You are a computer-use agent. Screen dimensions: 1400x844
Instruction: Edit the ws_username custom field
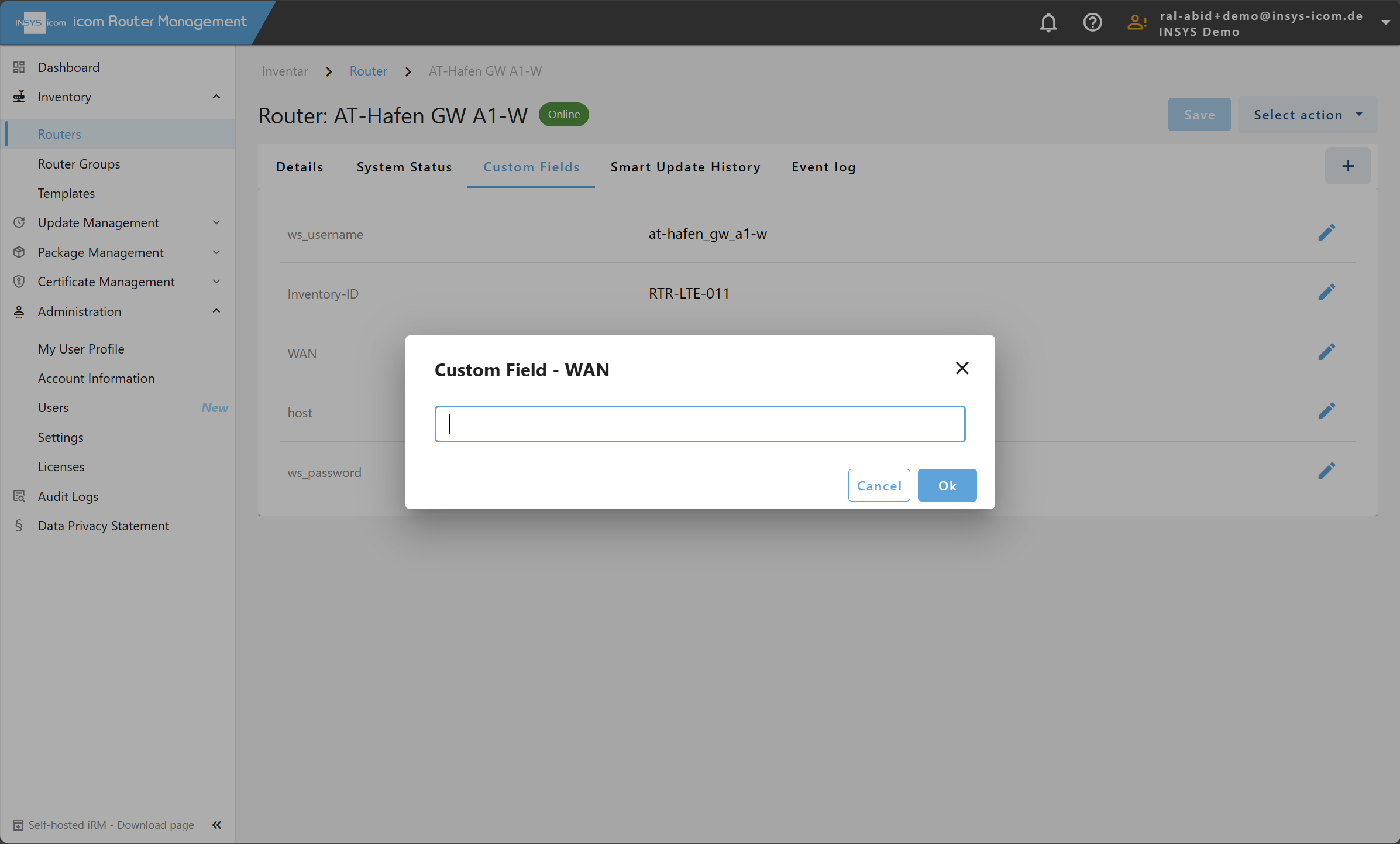coord(1326,233)
